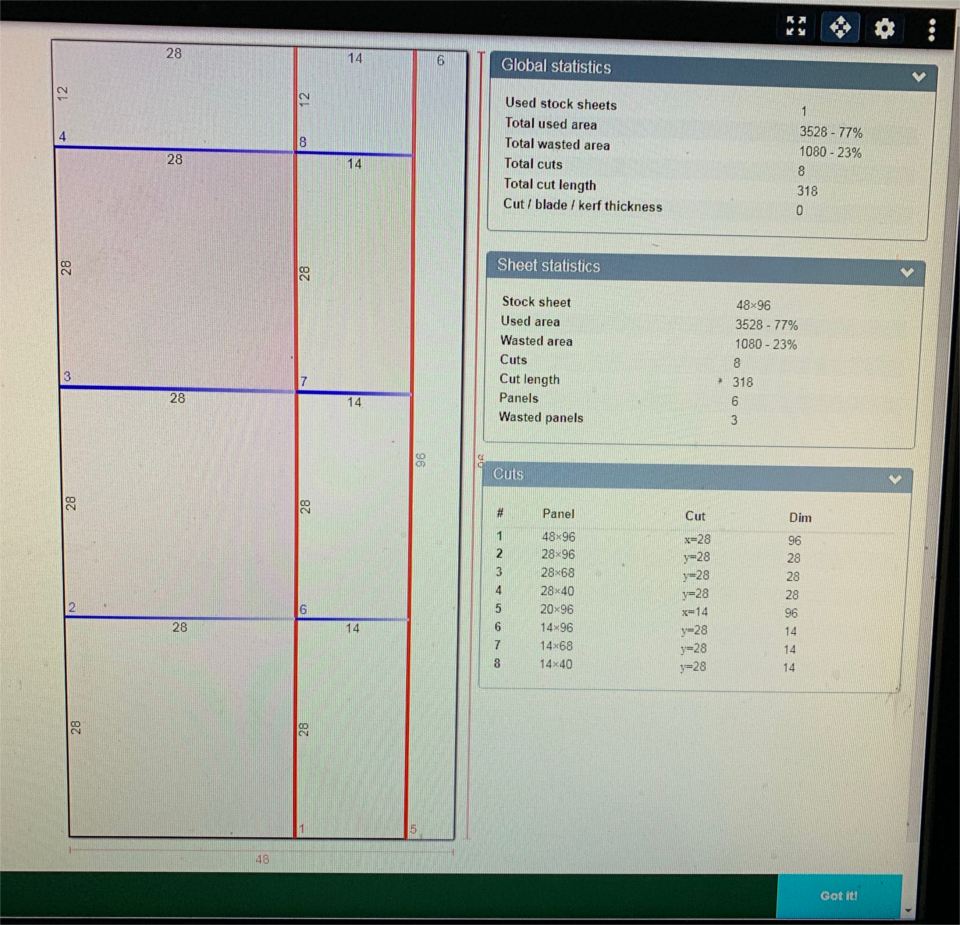Click the Cut / blade / kerf thickness label
Viewport: 960px width, 925px height.
(582, 205)
